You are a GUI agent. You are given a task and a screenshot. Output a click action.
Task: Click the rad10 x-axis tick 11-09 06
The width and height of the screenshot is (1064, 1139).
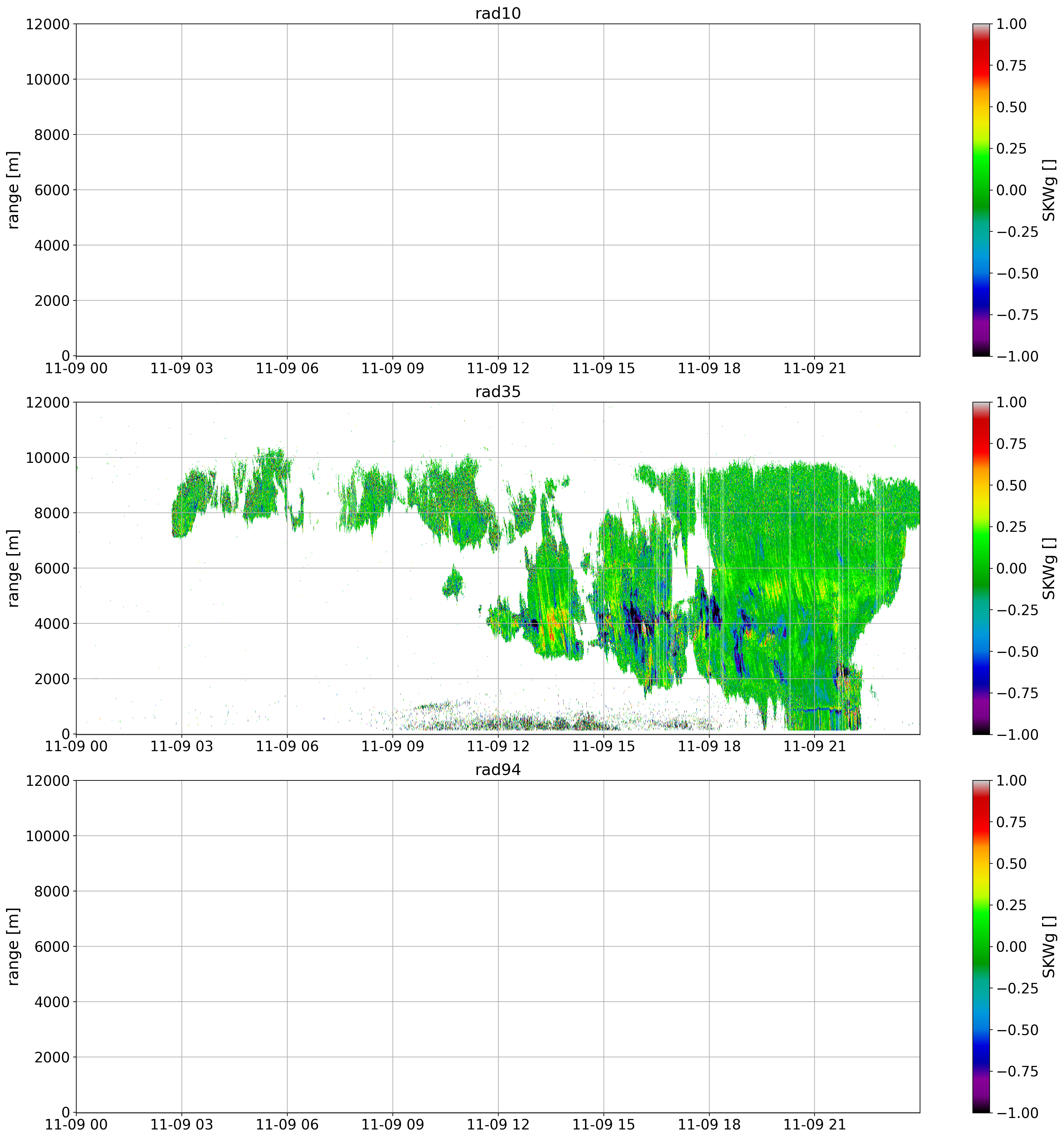(287, 368)
